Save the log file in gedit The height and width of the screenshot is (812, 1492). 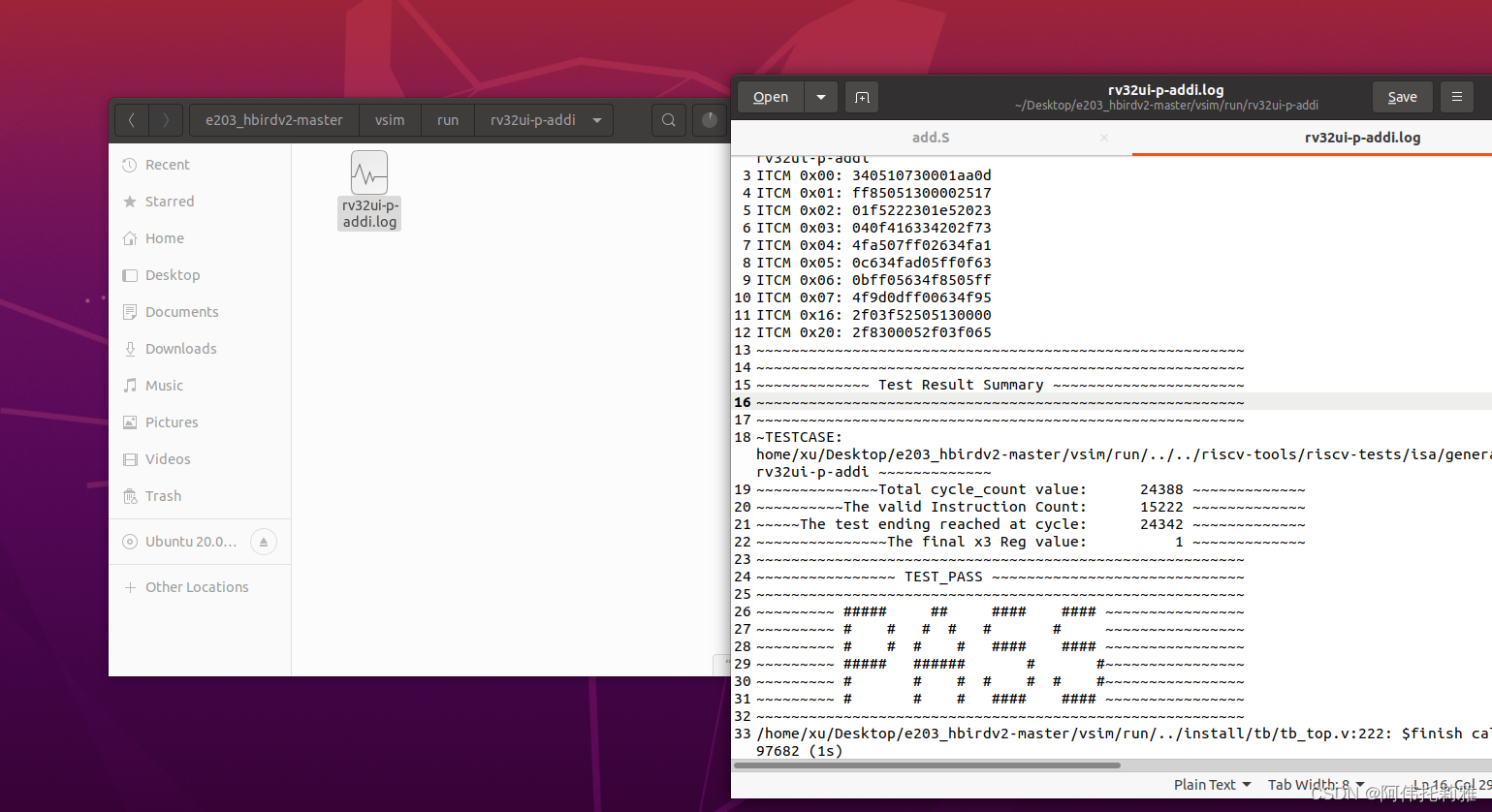pyautogui.click(x=1402, y=97)
